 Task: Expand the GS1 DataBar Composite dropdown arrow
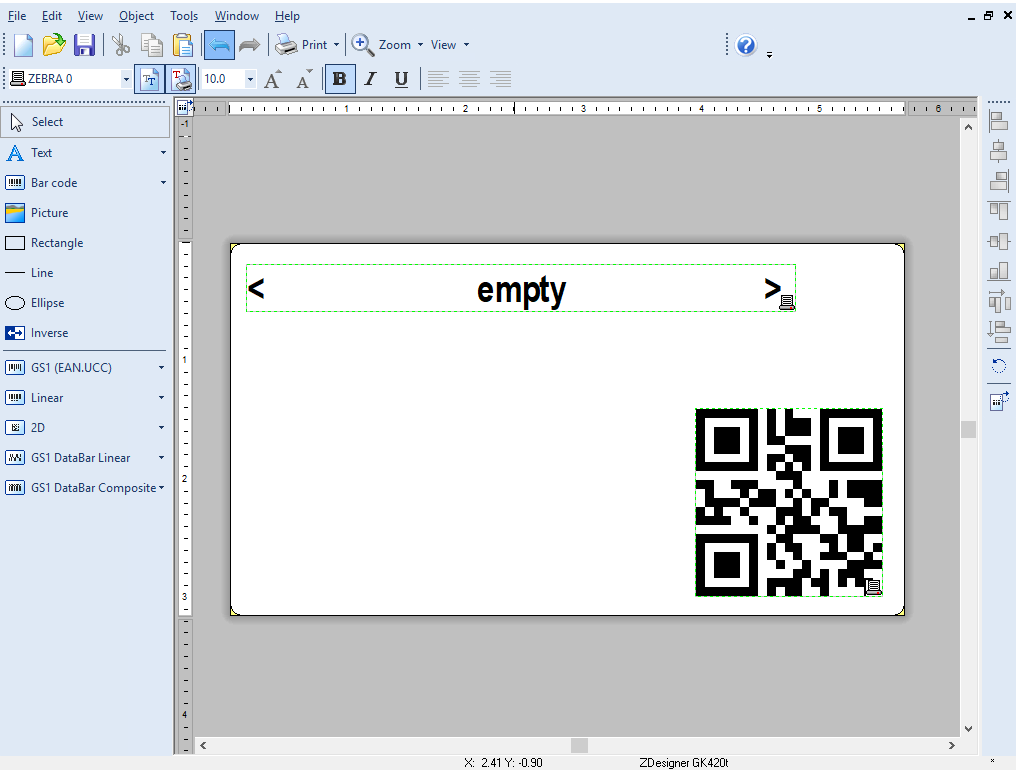(x=162, y=488)
